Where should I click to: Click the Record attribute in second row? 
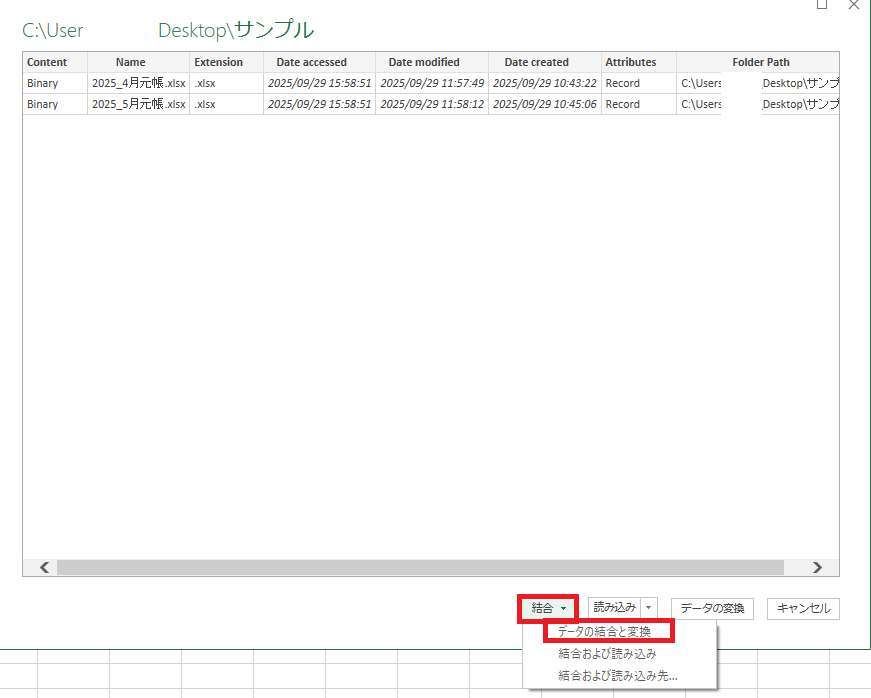tap(622, 104)
